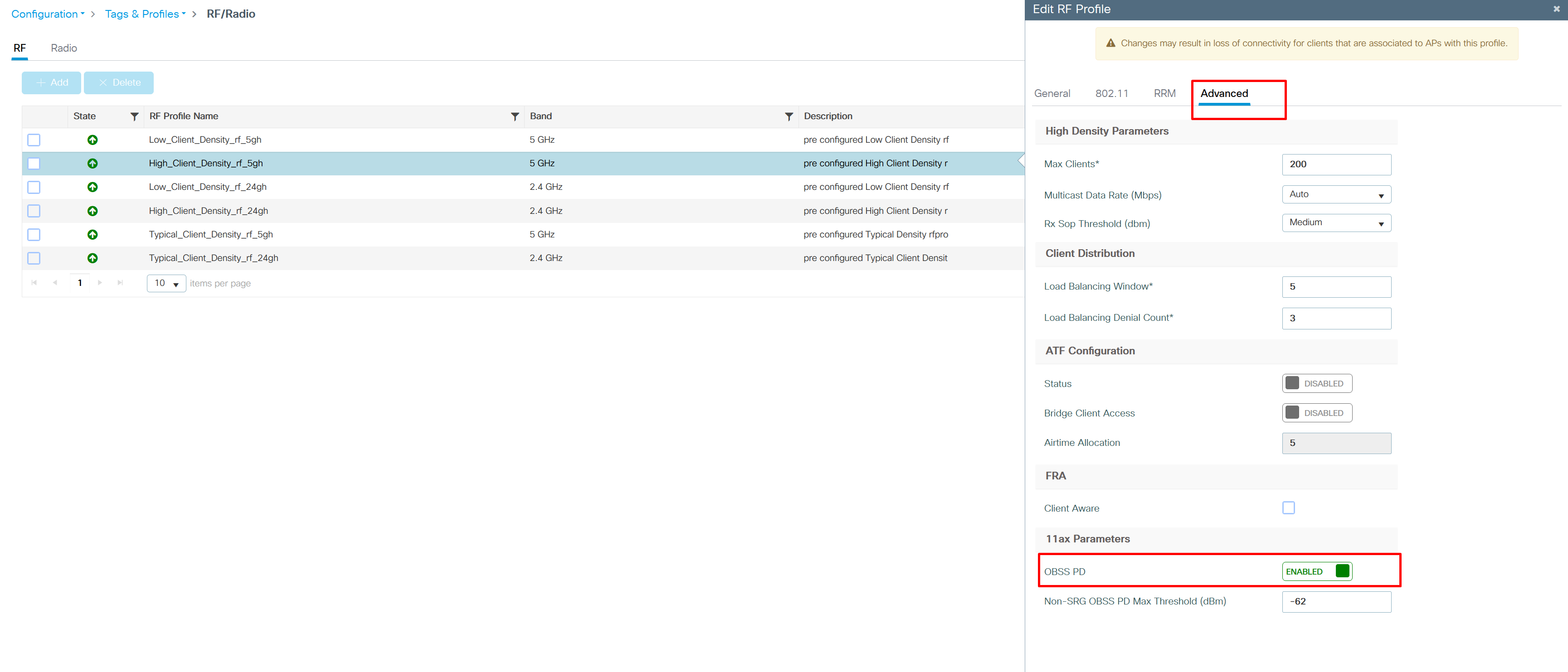Click the green state icon for Typical_Client_Density_rf_24gh
The image size is (1568, 672).
click(93, 258)
